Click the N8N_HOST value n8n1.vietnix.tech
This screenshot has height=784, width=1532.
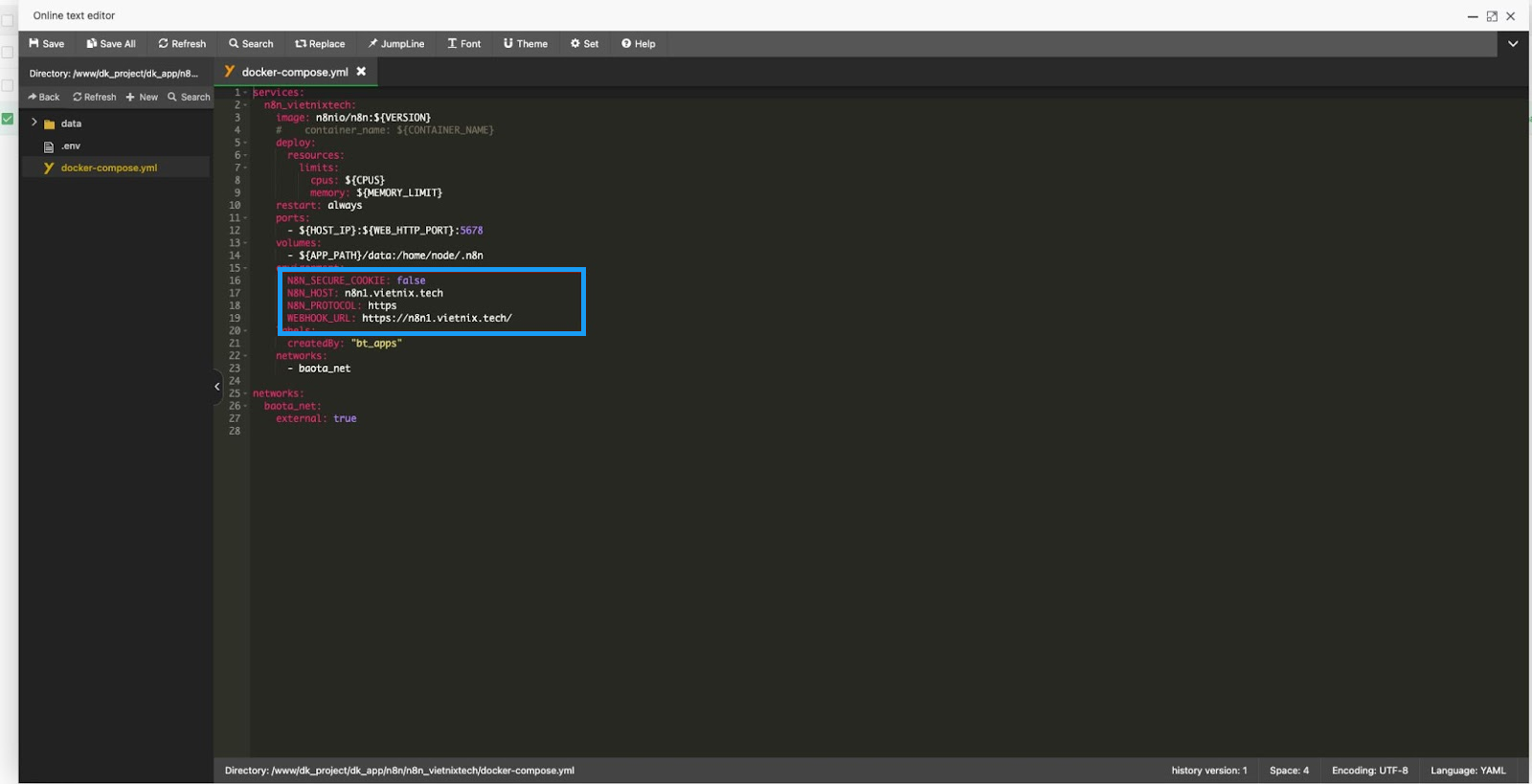pyautogui.click(x=394, y=293)
